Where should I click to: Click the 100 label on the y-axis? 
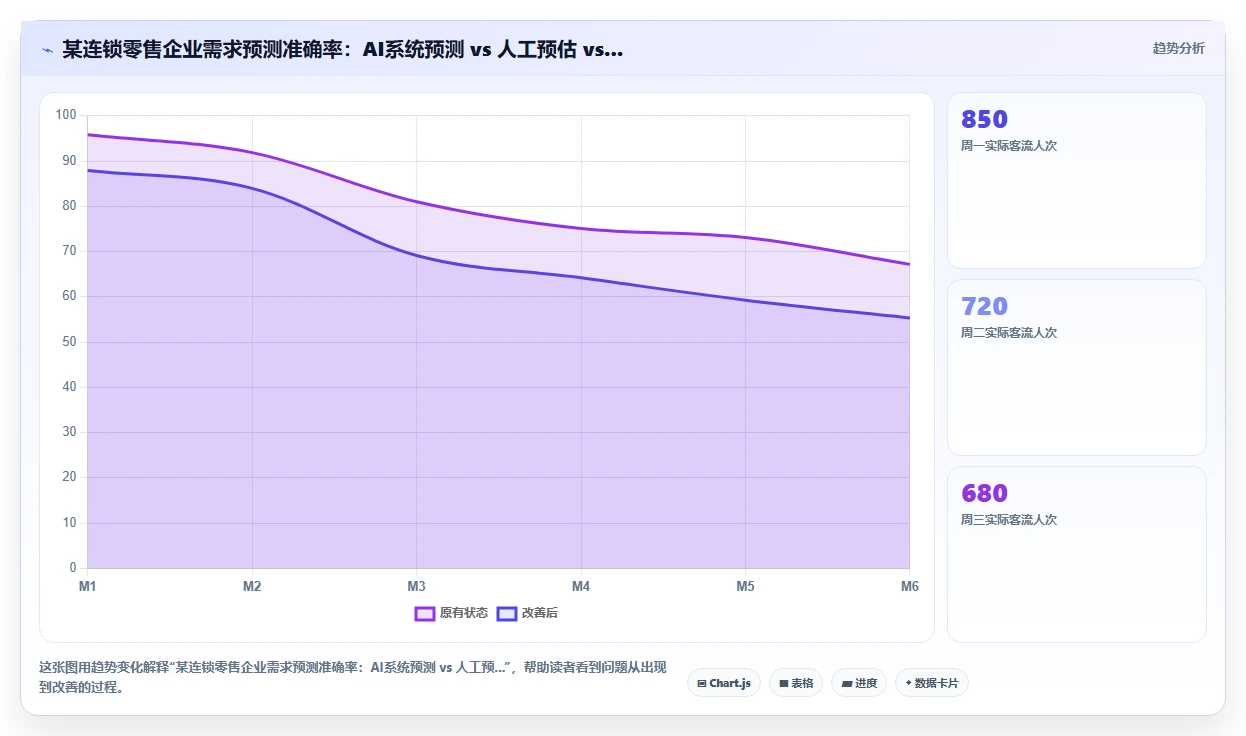pyautogui.click(x=66, y=115)
